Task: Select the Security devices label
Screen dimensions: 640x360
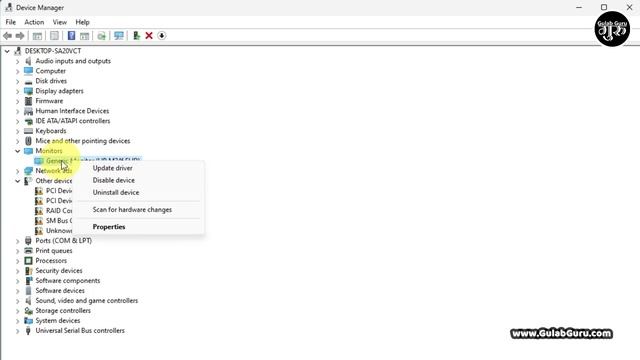Action: (59, 271)
